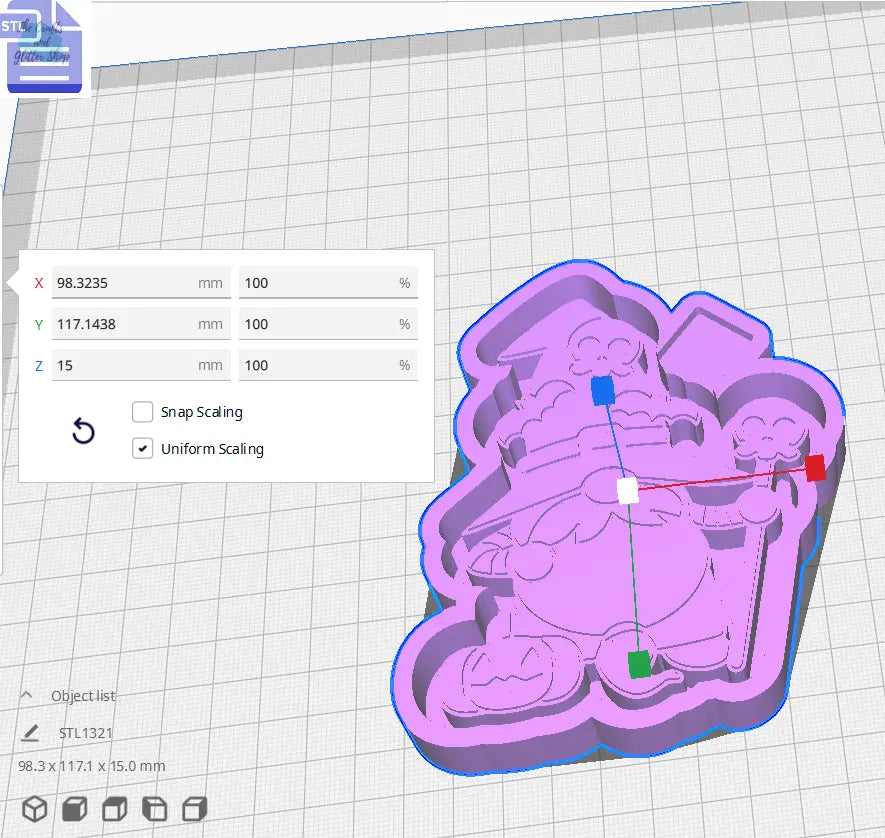Select the right side view icon

195,809
